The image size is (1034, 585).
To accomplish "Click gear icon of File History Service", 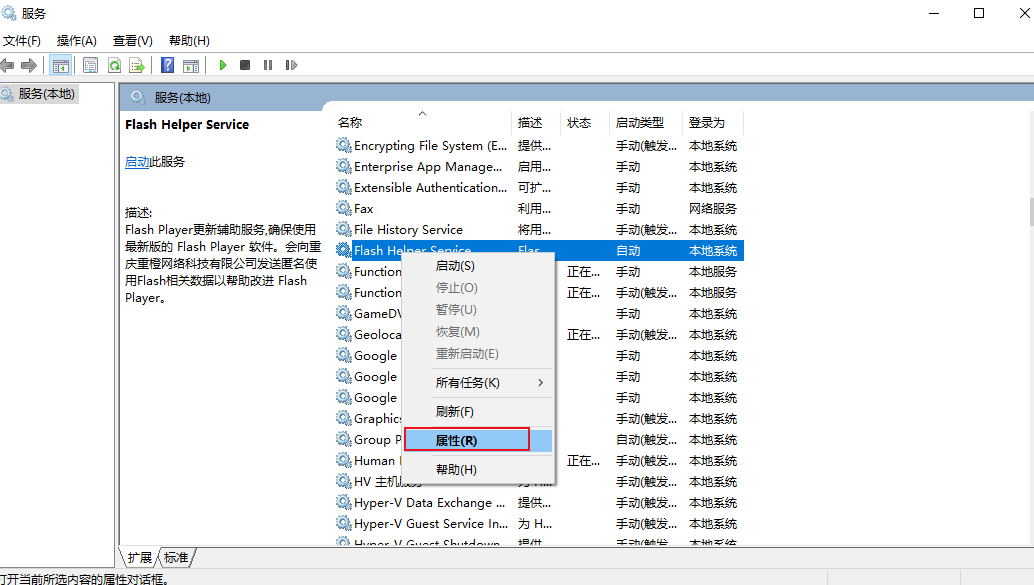I will pos(343,230).
